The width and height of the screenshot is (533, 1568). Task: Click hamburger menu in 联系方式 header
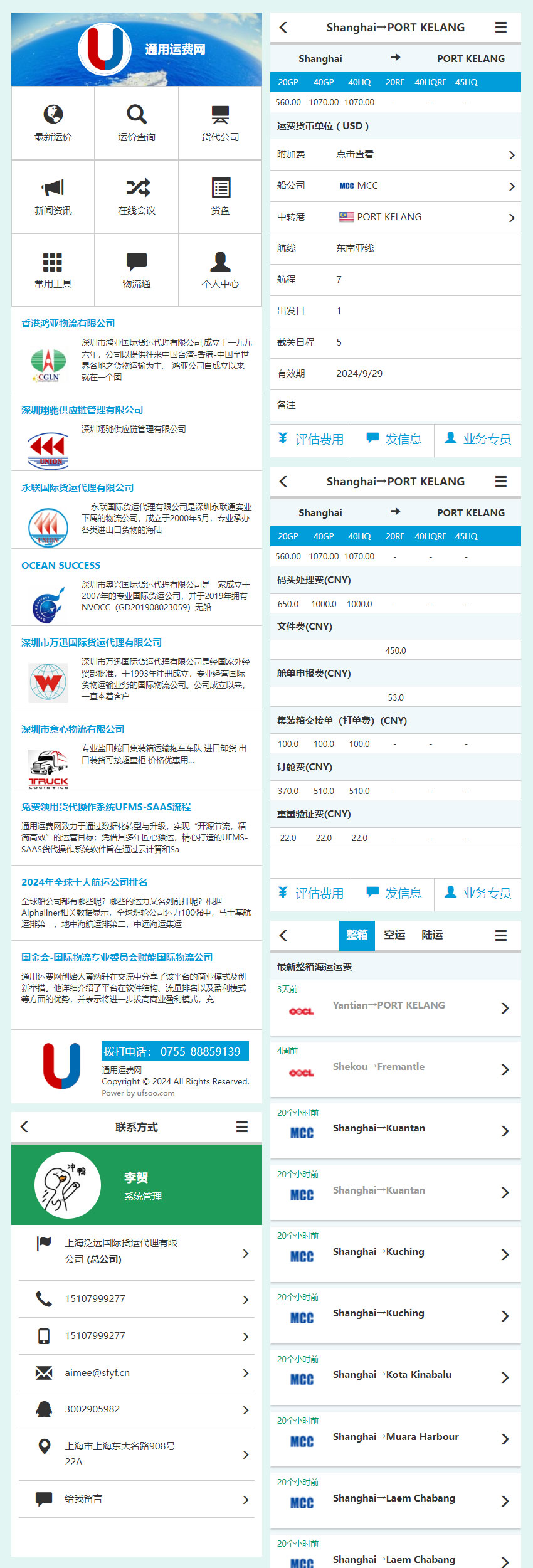tap(242, 1127)
